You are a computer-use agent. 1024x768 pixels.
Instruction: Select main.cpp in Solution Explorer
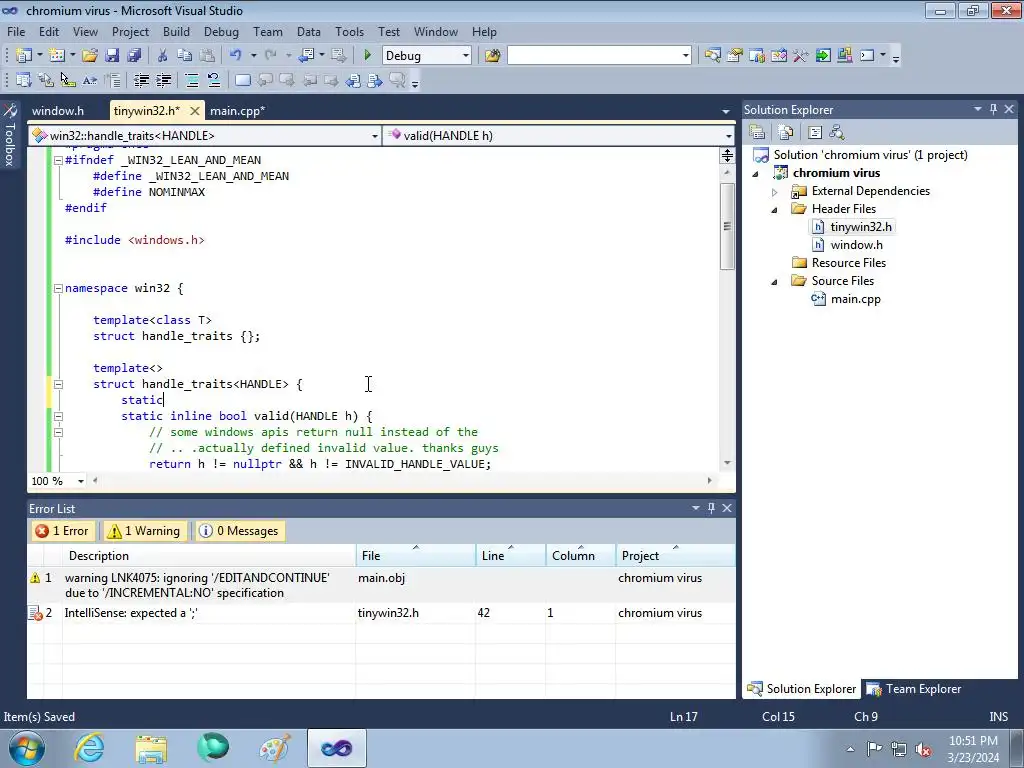pos(856,299)
